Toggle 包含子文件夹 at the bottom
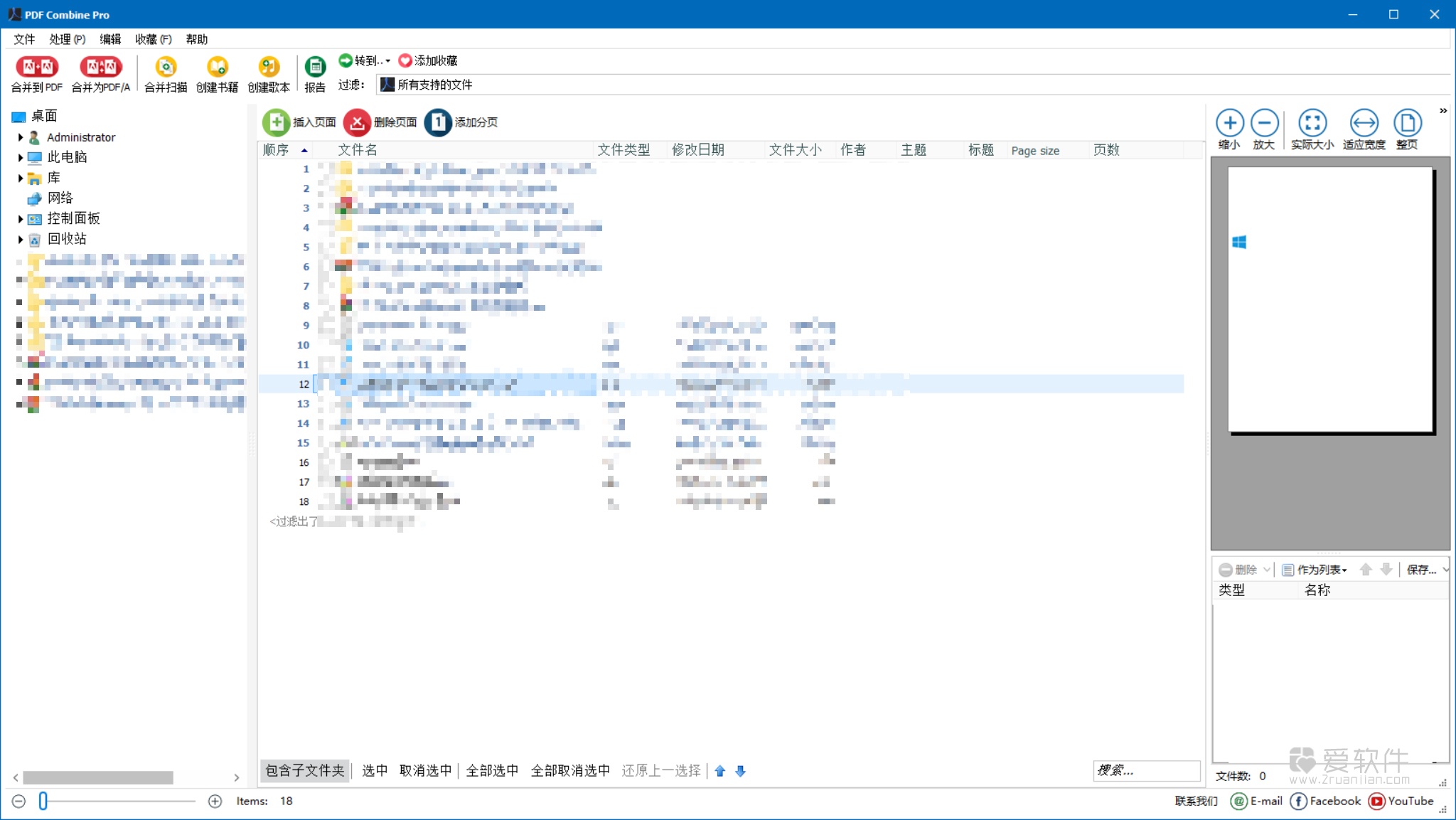 [305, 770]
